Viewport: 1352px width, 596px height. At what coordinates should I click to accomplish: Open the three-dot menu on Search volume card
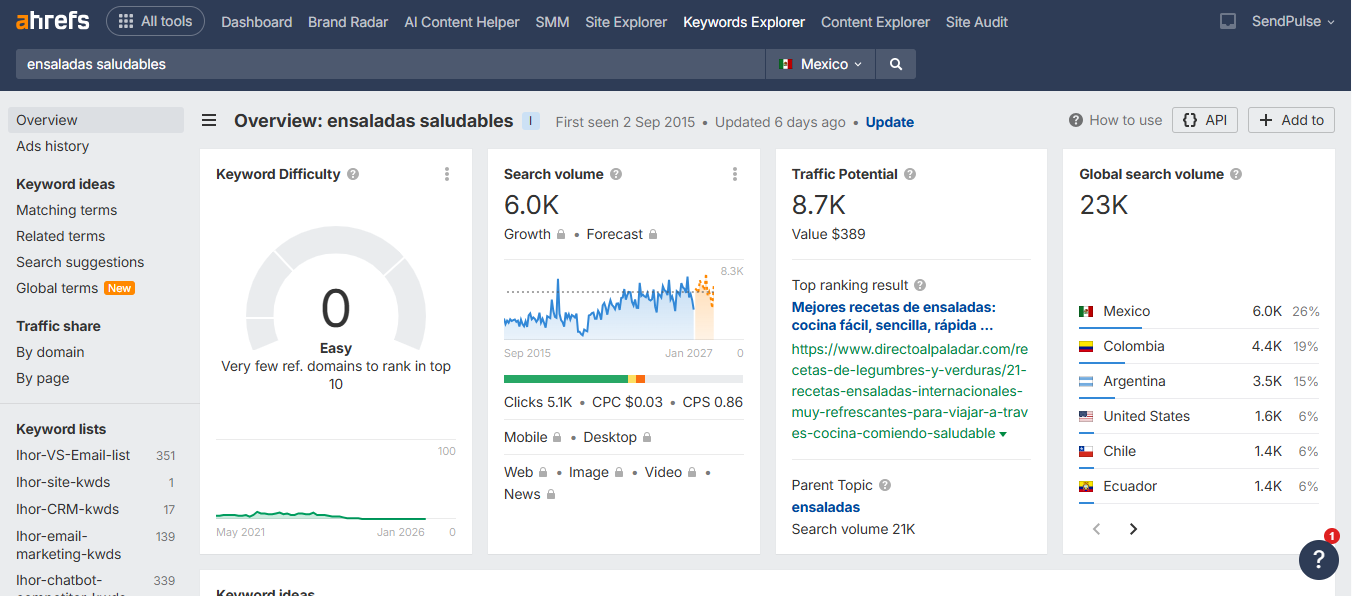coord(735,173)
